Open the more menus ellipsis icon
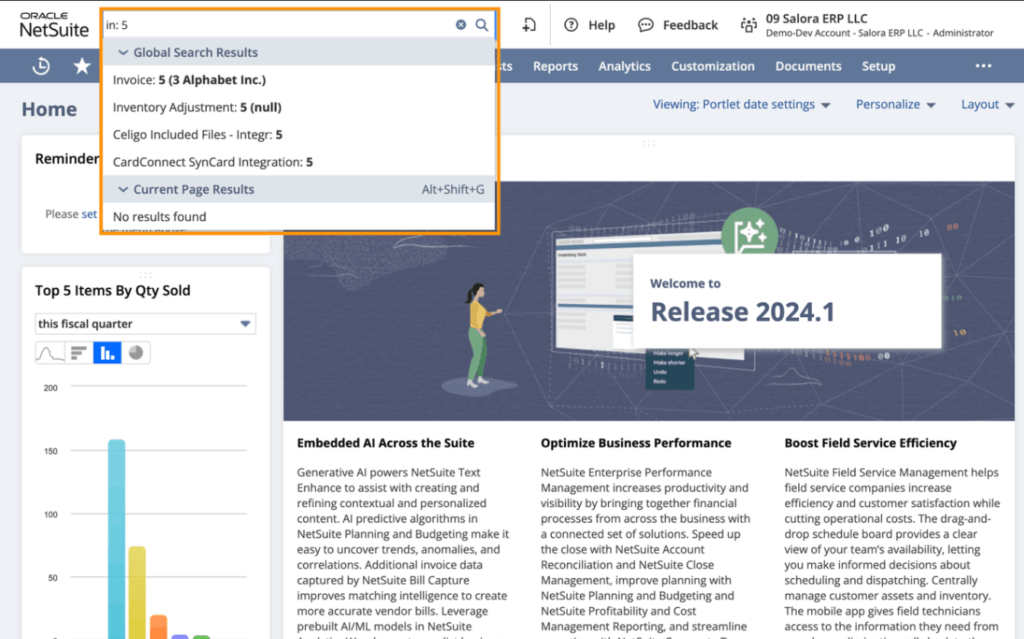This screenshot has height=639, width=1024. [x=983, y=66]
